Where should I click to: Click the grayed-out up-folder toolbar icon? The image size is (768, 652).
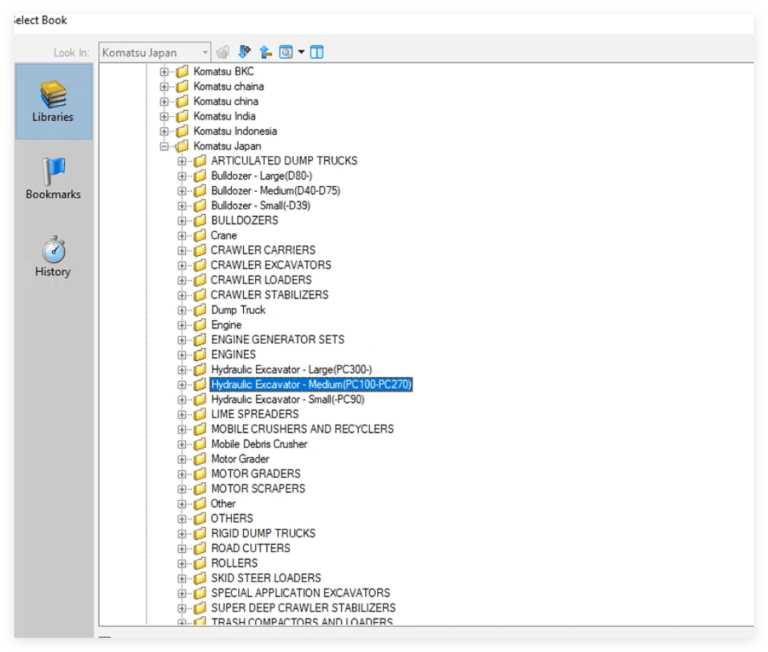[223, 52]
